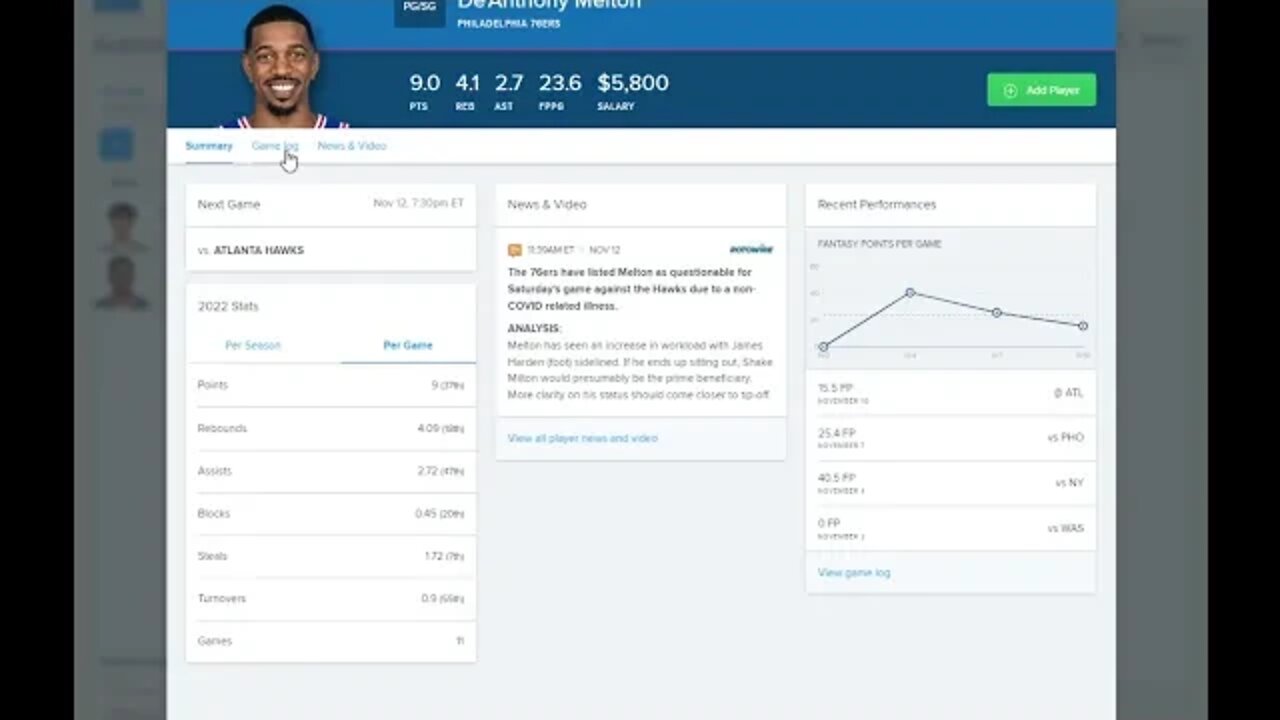Click the Turnovers stat row
The width and height of the screenshot is (1280, 720).
point(331,598)
